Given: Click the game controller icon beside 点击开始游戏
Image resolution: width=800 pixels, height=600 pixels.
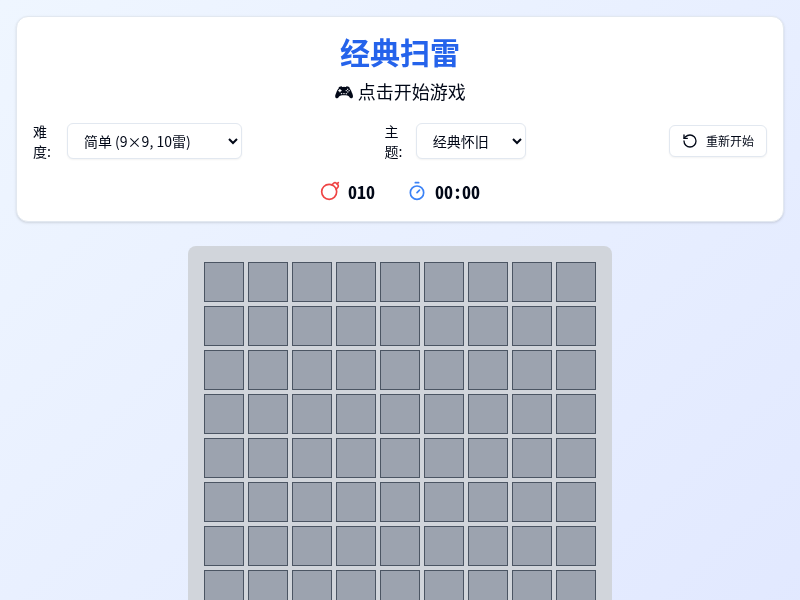Looking at the screenshot, I should 343,92.
